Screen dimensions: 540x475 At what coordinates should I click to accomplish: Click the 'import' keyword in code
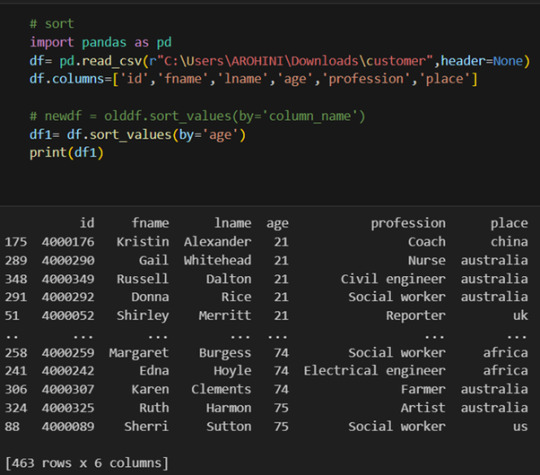point(52,42)
